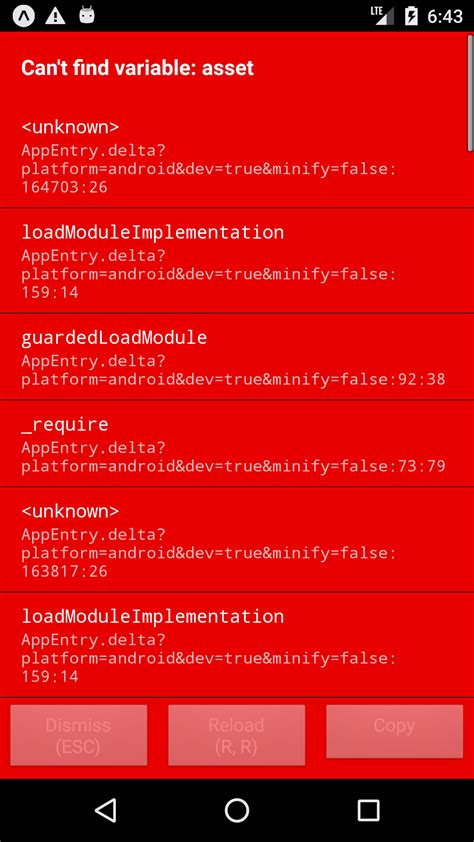Click the stack trace scrollbar
The image size is (474, 842).
pyautogui.click(x=470, y=91)
